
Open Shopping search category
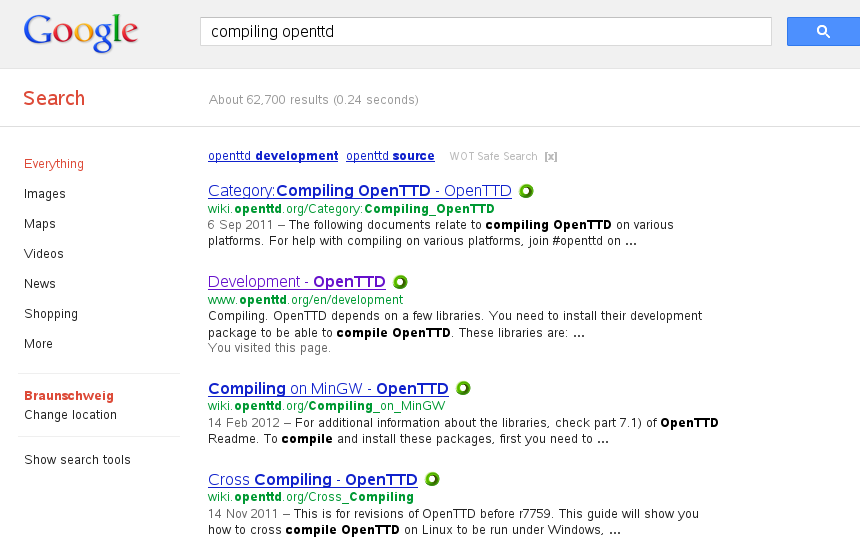50,314
